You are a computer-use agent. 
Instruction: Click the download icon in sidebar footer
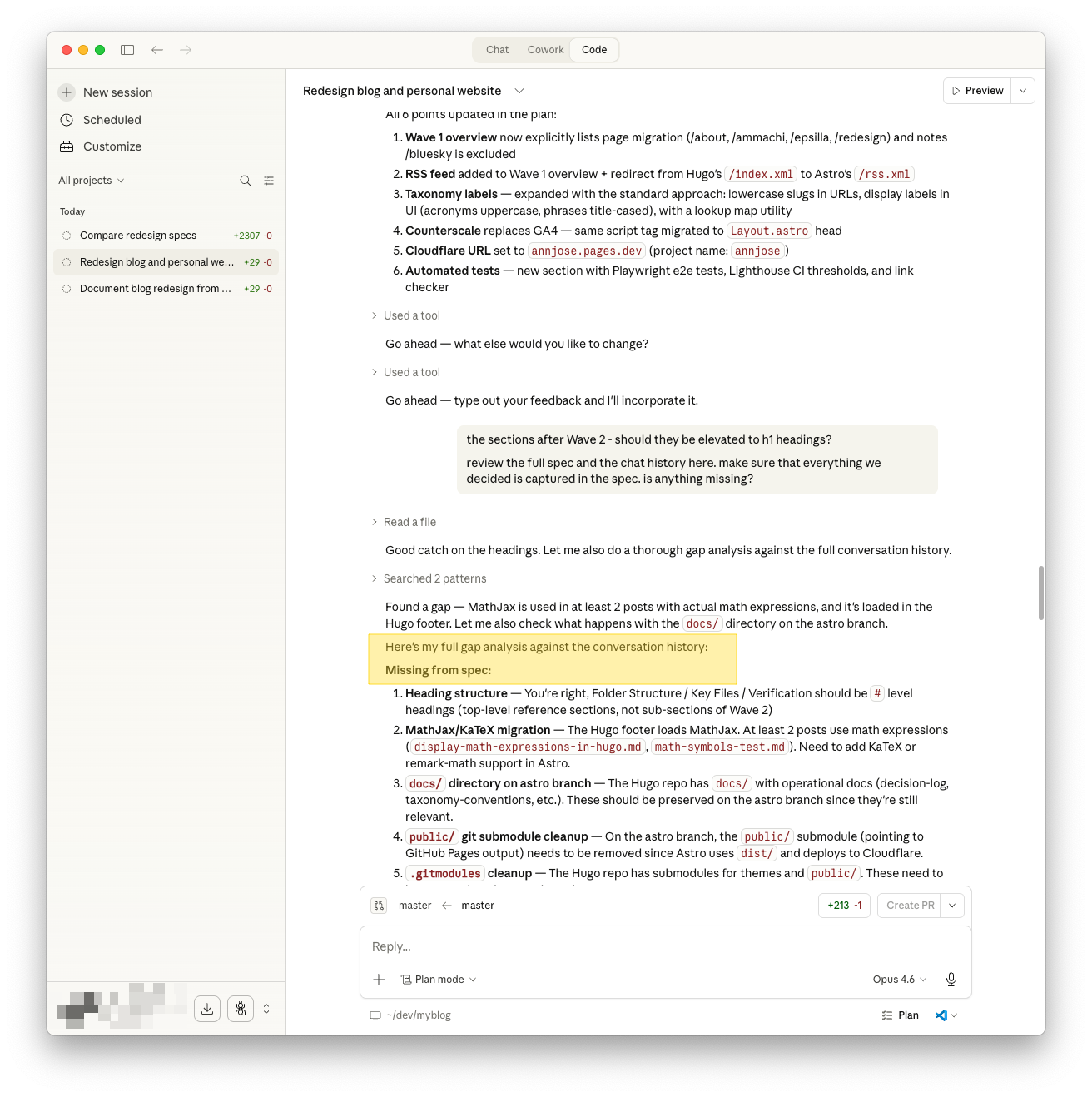coord(207,1009)
